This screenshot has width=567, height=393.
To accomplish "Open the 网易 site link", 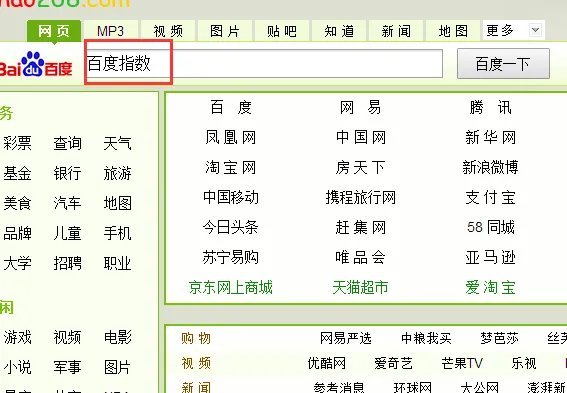I will pyautogui.click(x=360, y=107).
